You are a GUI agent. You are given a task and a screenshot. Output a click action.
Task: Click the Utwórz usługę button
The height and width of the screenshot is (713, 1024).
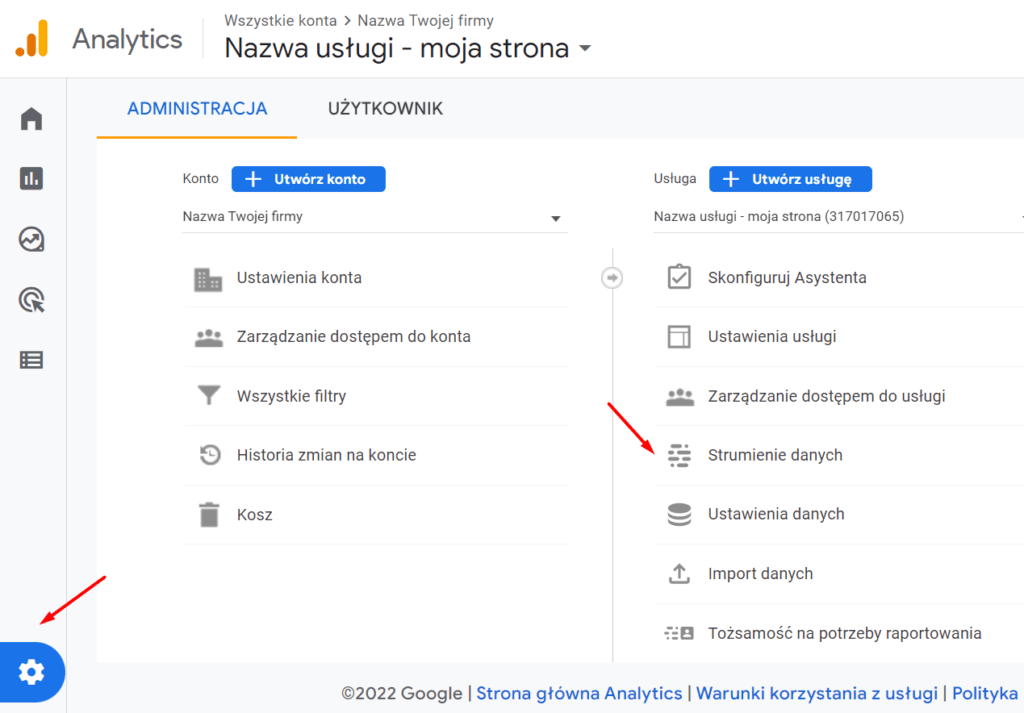point(790,179)
